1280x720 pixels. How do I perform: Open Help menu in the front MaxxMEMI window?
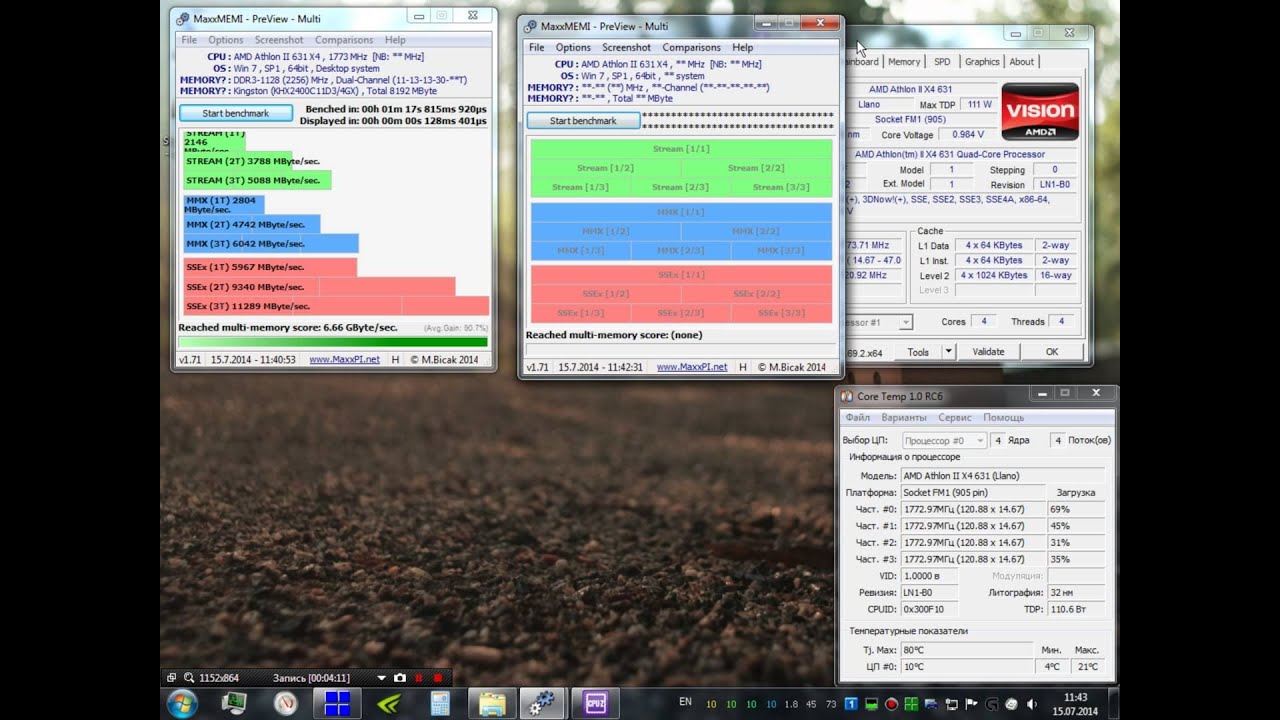click(x=742, y=47)
